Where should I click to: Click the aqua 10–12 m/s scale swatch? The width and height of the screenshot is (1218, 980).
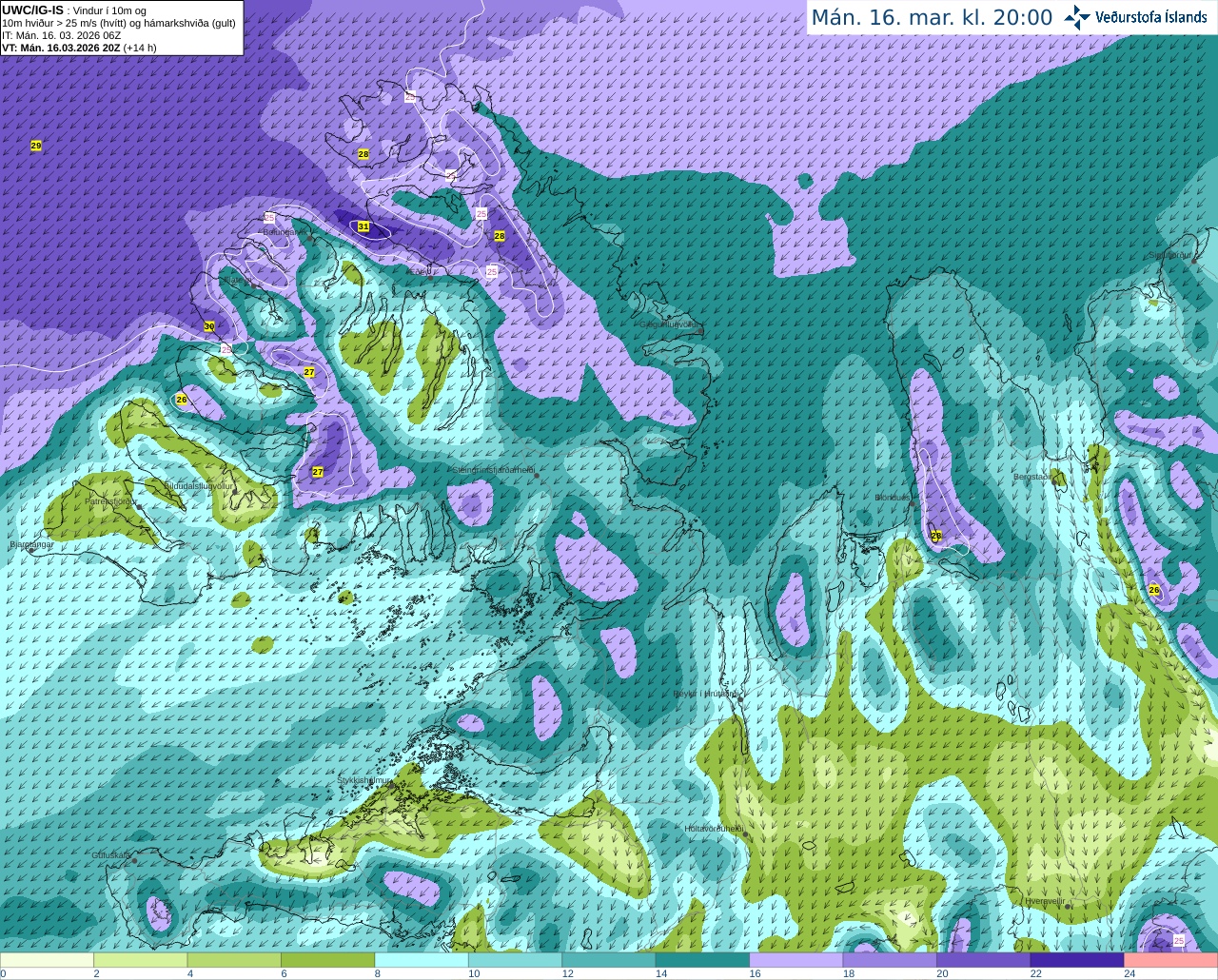coord(516,960)
